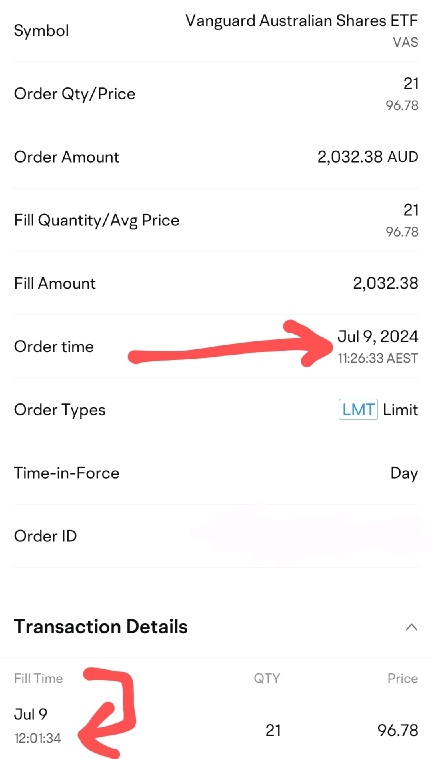Click the Order ID row label
Screen dimensions: 432x759
[x=46, y=536]
